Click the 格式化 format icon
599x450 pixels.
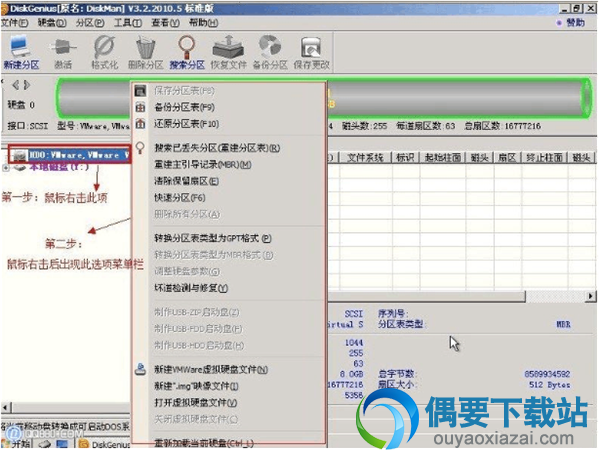coord(104,52)
